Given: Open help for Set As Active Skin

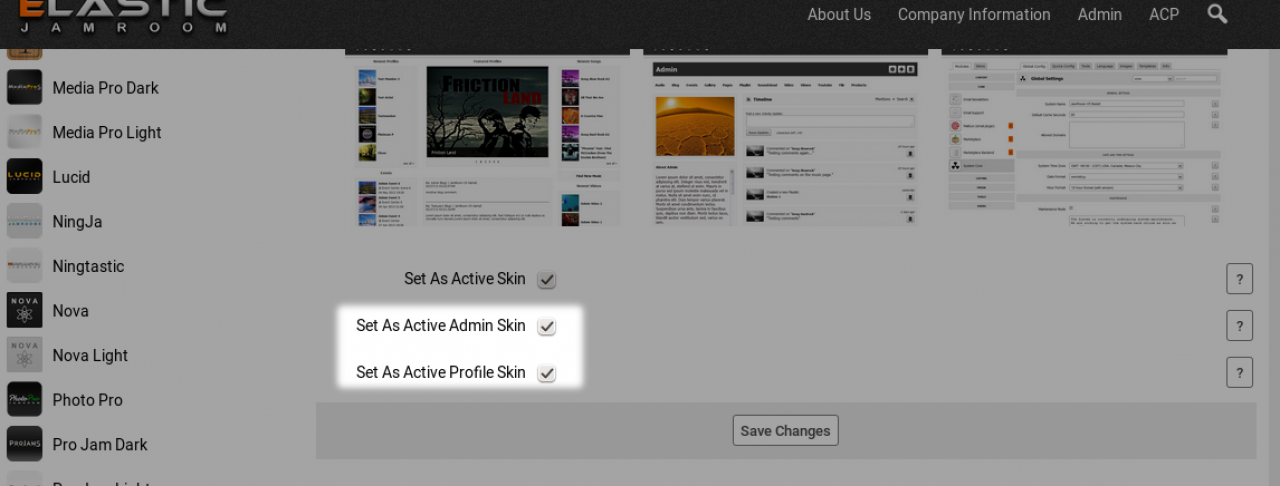Looking at the screenshot, I should coord(1239,279).
